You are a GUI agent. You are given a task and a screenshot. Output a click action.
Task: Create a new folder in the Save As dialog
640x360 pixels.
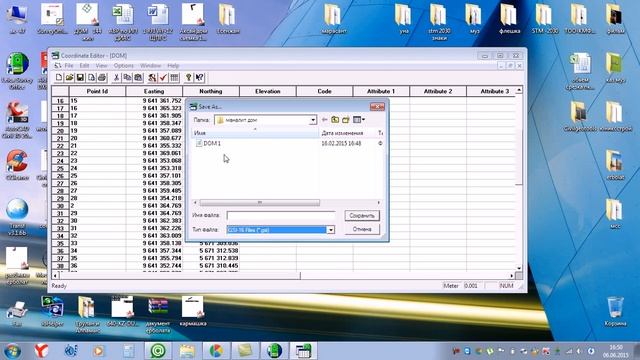(346, 120)
